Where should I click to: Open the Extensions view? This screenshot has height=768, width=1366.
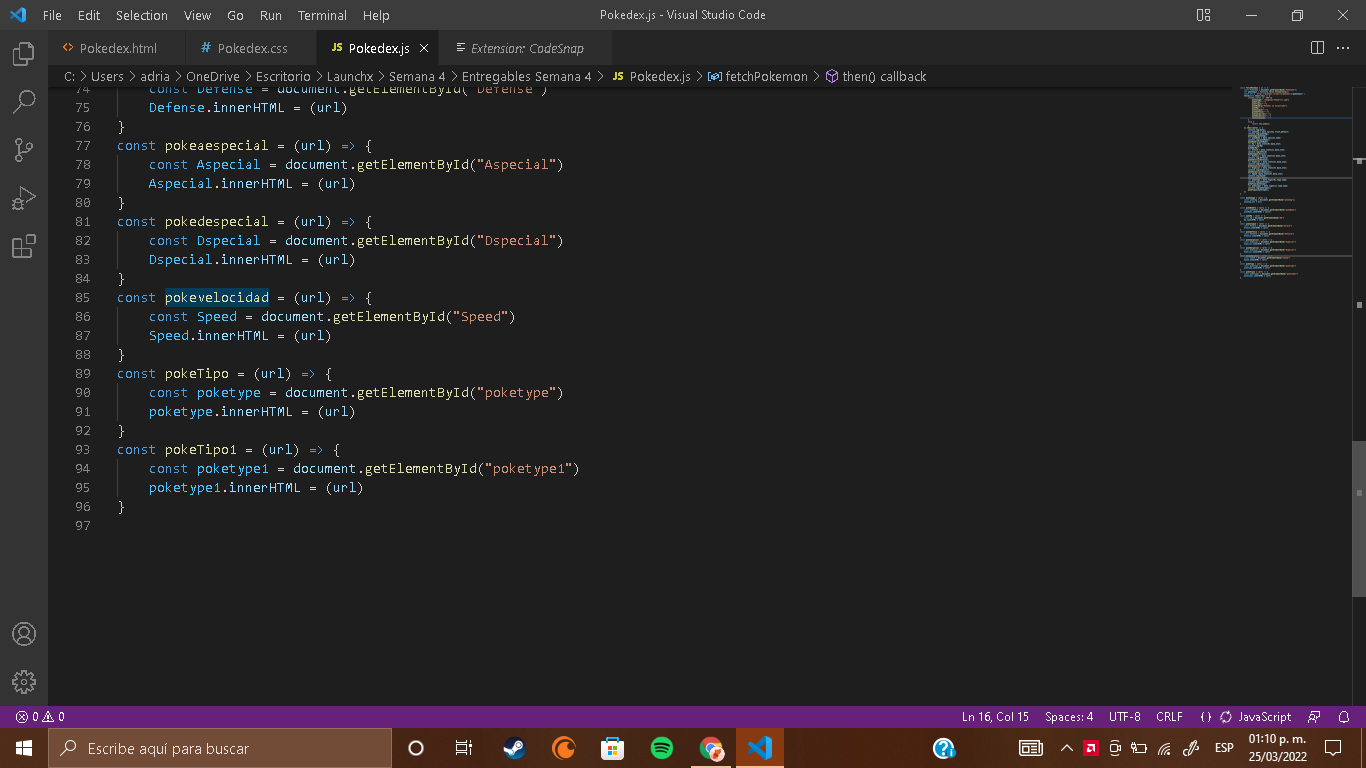coord(23,246)
